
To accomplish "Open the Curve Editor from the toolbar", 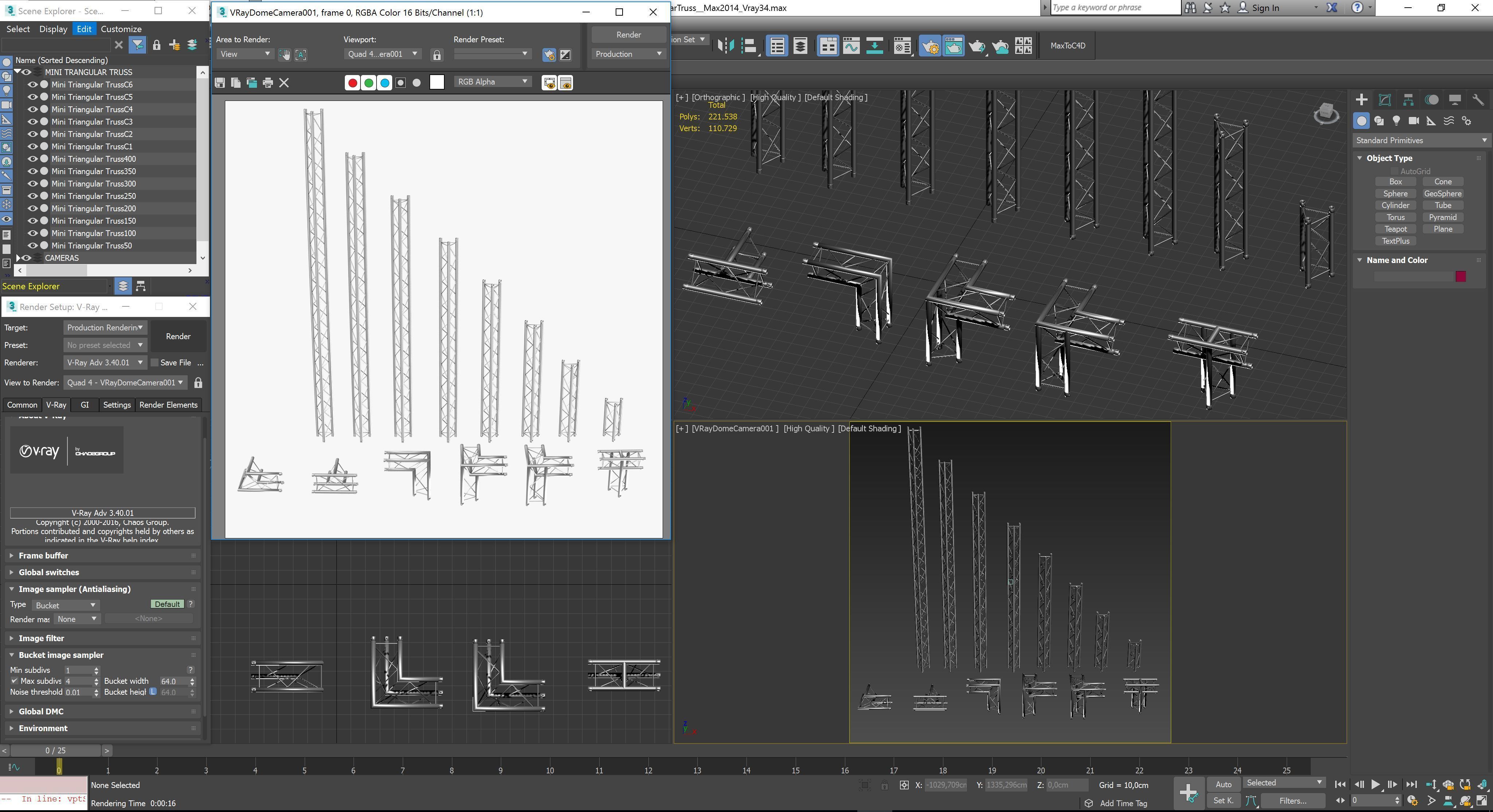I will click(x=851, y=46).
